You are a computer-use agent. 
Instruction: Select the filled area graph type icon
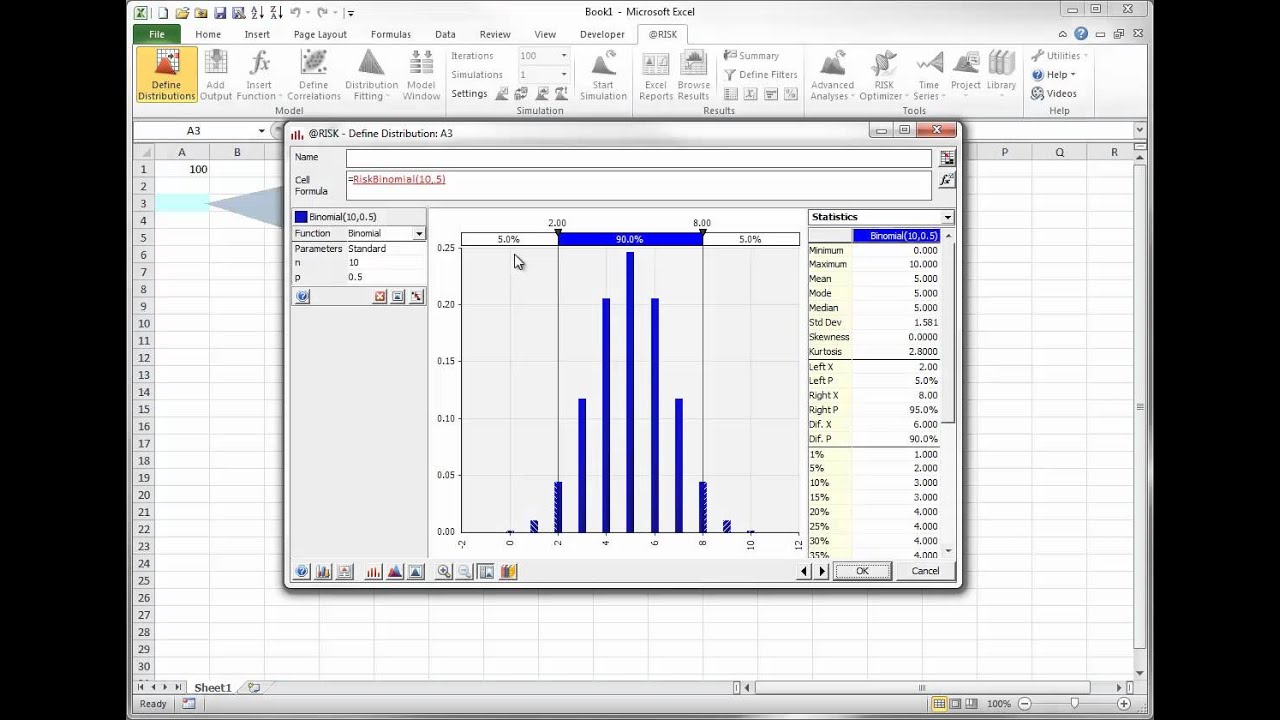(x=394, y=571)
